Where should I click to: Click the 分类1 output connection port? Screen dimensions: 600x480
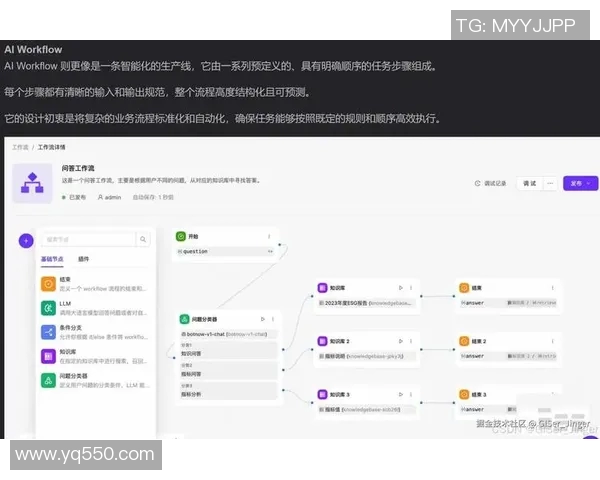(x=283, y=349)
